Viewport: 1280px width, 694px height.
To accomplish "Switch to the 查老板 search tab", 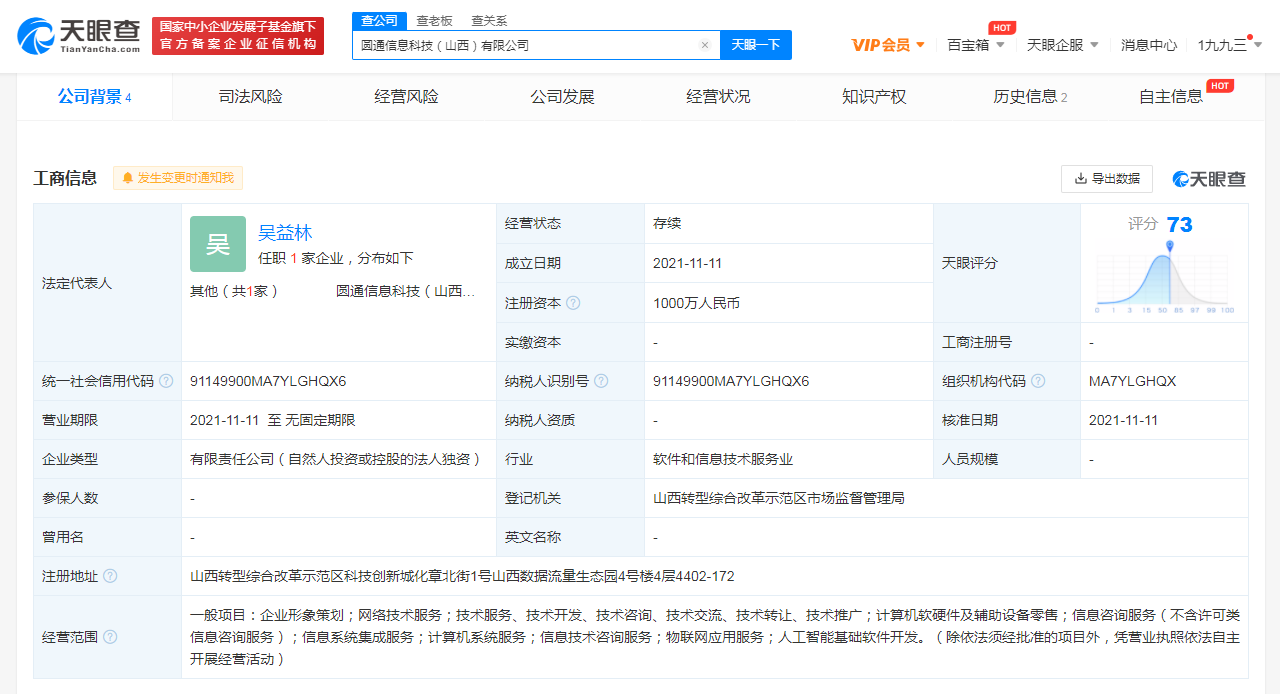I will tap(434, 20).
